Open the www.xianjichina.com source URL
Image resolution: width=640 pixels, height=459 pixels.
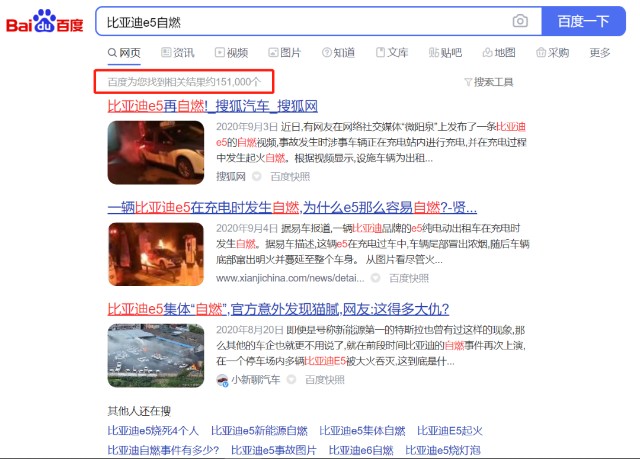(x=290, y=278)
